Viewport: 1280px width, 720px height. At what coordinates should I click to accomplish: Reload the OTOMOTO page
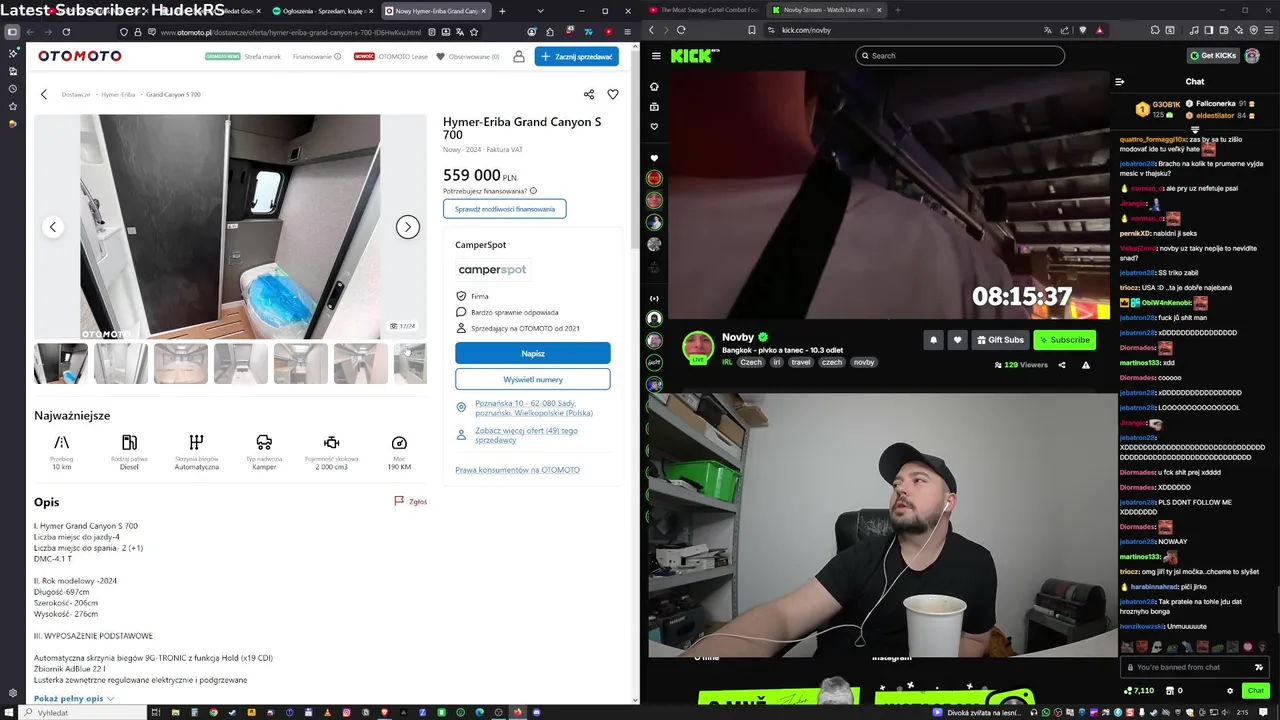[66, 32]
